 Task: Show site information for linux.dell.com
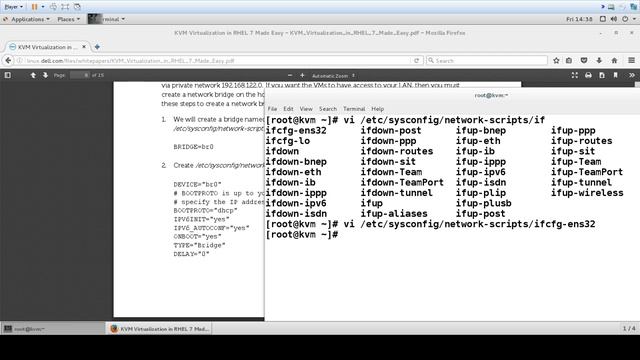(19, 60)
